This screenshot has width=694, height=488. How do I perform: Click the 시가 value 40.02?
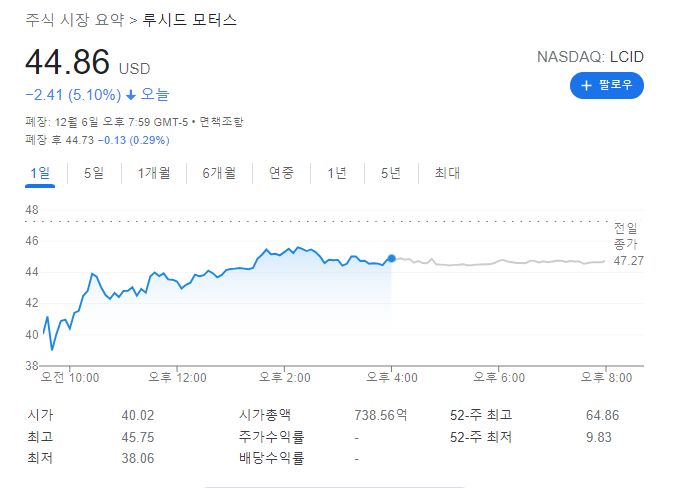tap(138, 415)
